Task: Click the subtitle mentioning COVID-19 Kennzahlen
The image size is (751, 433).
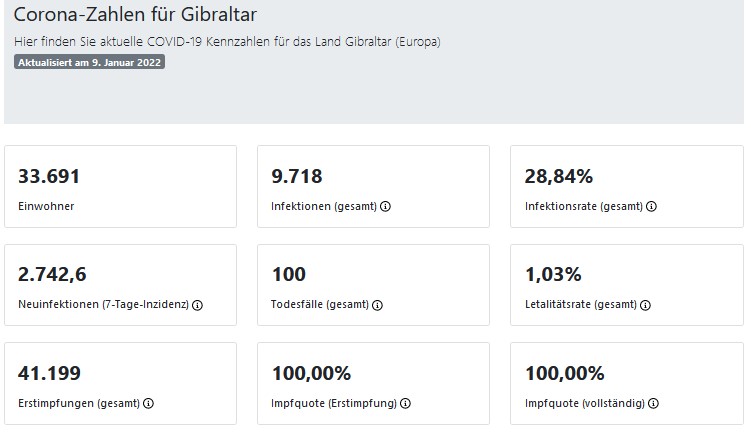Action: 227,42
